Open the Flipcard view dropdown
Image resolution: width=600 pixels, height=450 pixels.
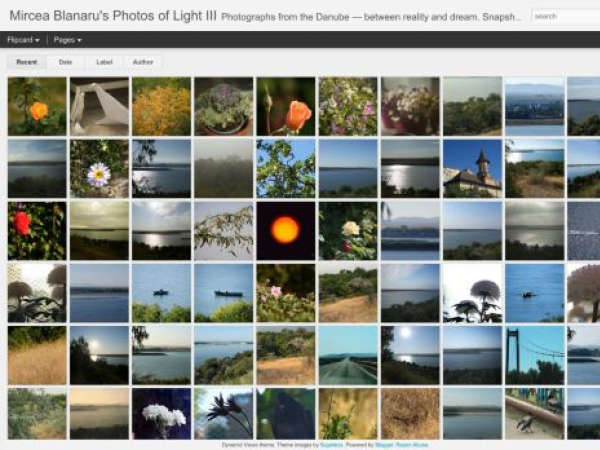[23, 40]
